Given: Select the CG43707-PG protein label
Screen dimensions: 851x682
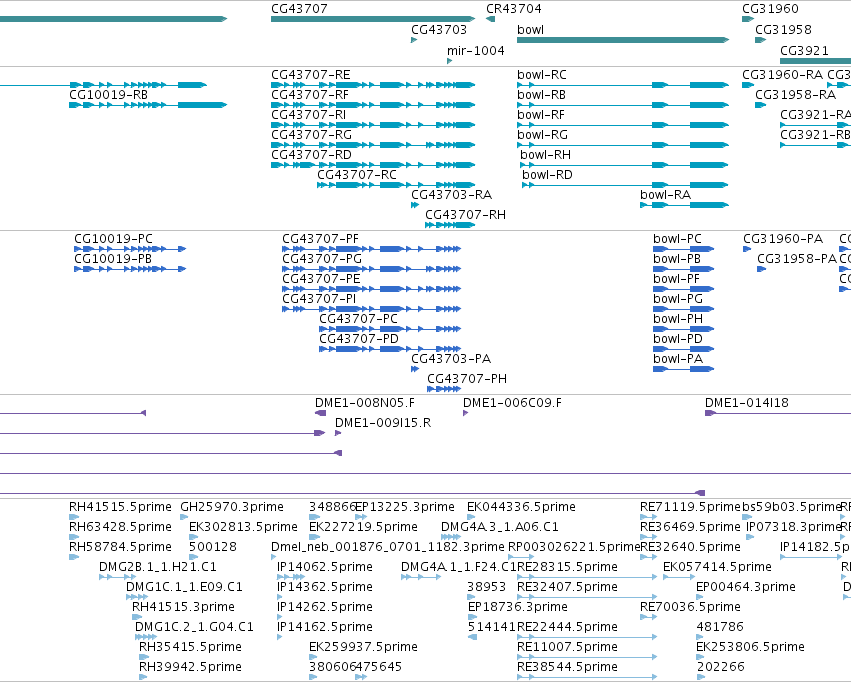Looking at the screenshot, I should coord(322,259).
